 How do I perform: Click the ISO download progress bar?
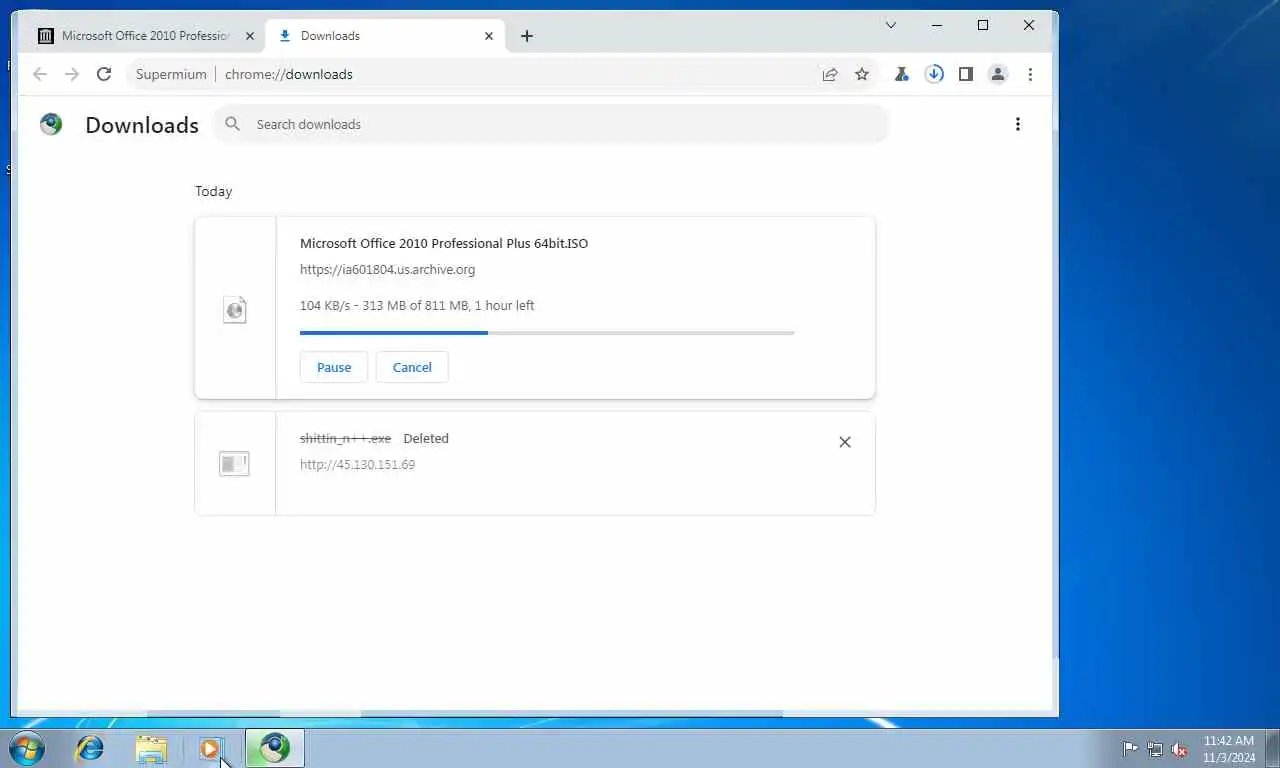[547, 333]
